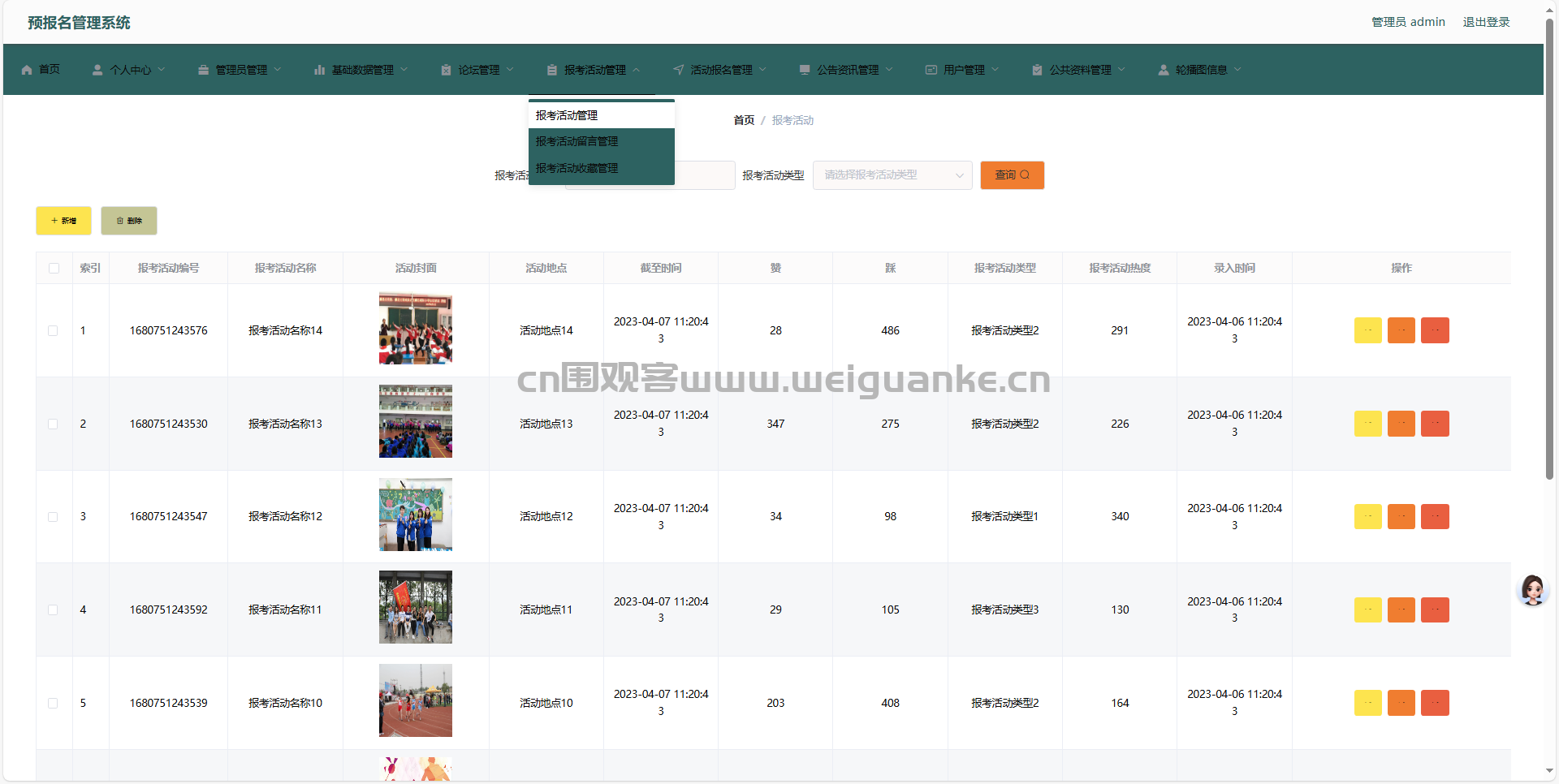Click yellow action button in 报考活动名称11 row

[x=1367, y=610]
